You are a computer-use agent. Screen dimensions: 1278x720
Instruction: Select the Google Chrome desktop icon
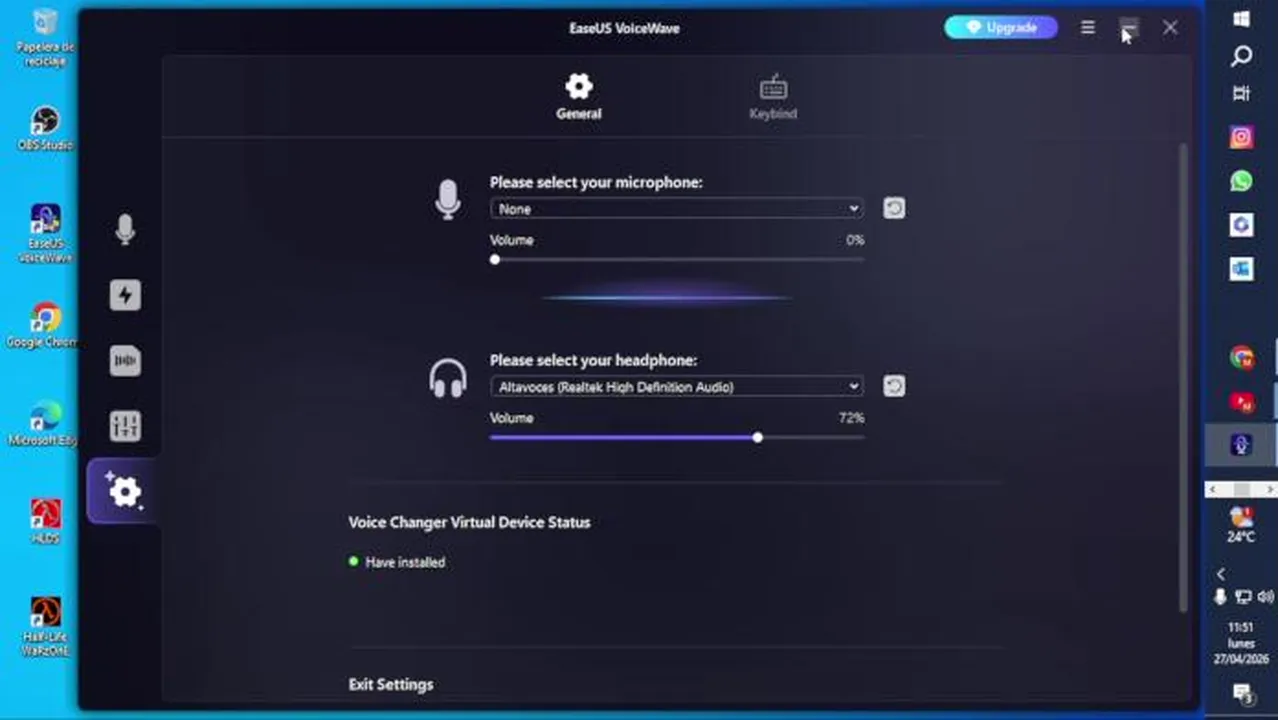(42, 326)
